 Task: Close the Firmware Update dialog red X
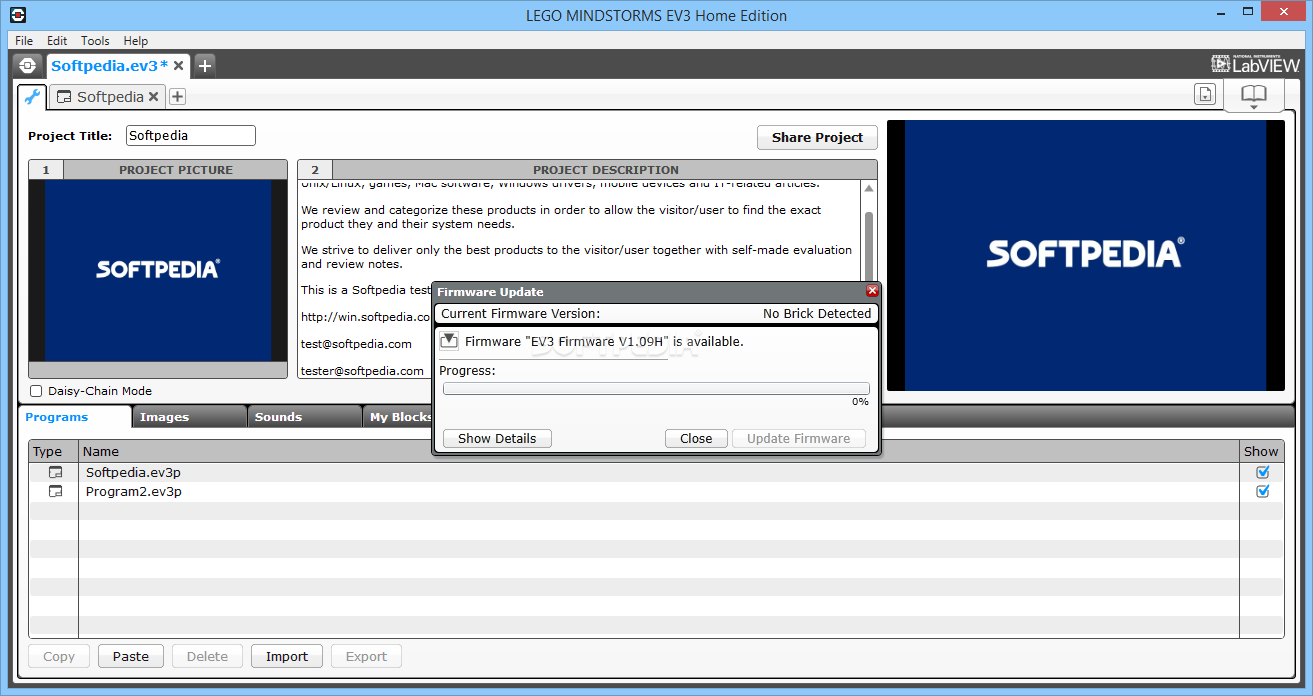(x=872, y=291)
